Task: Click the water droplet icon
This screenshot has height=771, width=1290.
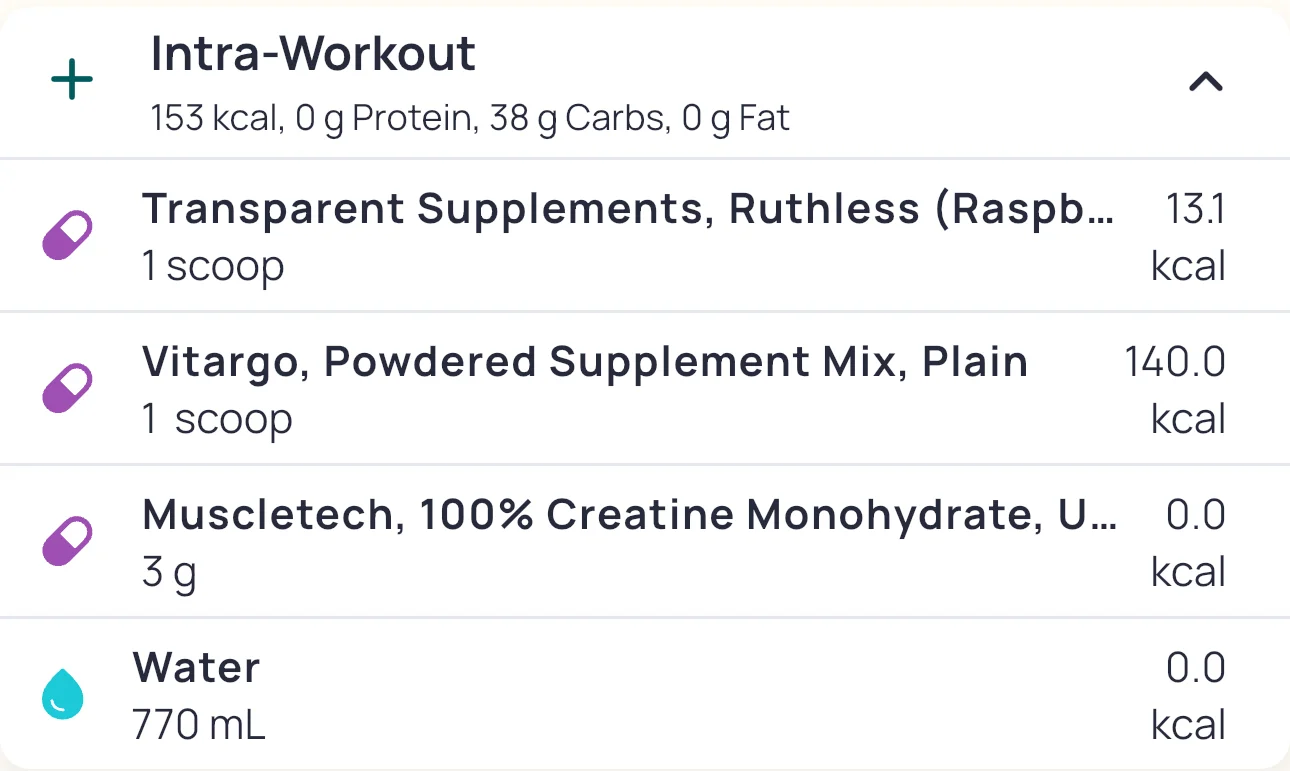Action: [x=62, y=695]
